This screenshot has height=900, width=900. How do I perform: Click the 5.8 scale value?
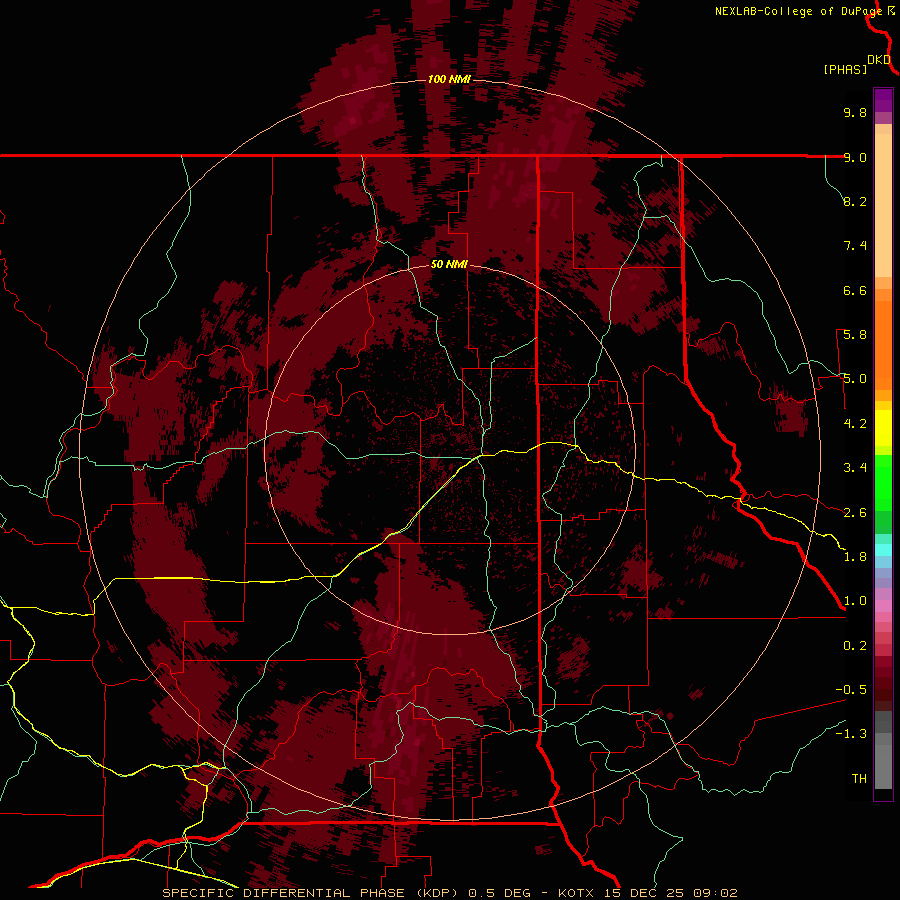click(855, 335)
